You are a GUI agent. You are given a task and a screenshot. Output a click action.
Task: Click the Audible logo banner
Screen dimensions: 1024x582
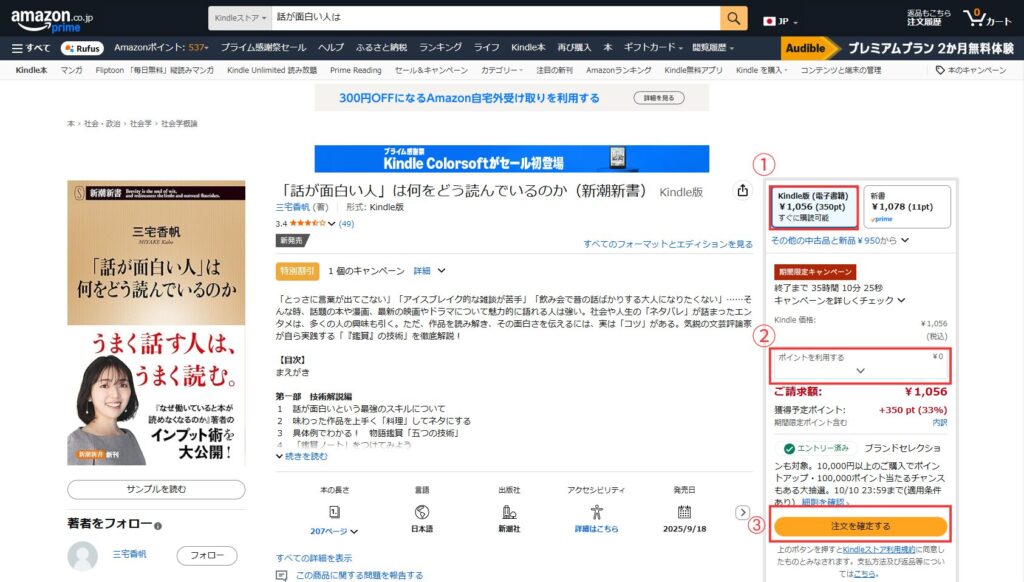tap(805, 48)
